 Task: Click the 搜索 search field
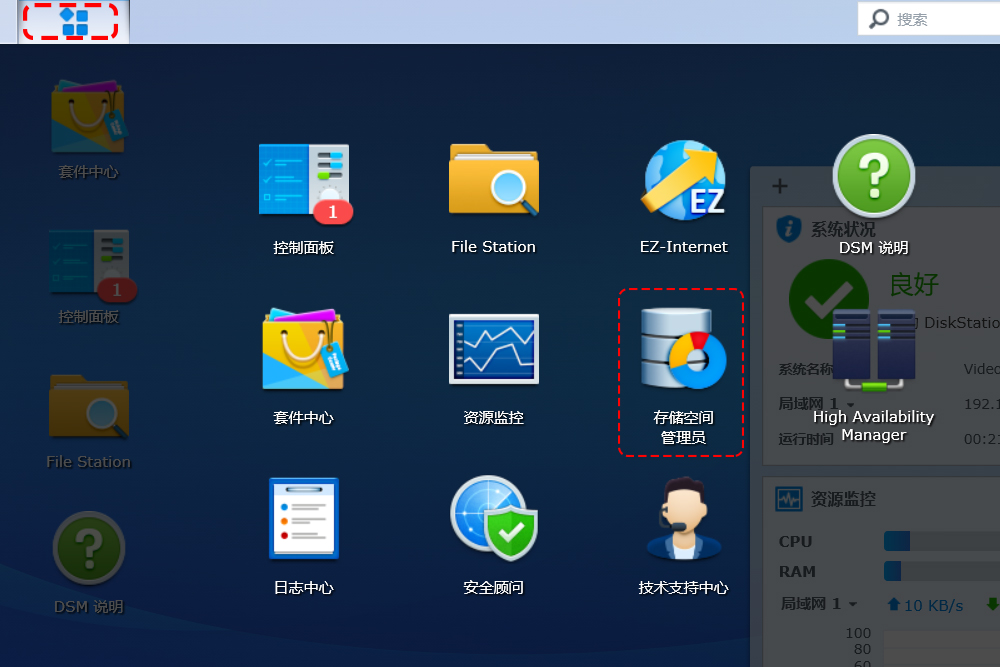pyautogui.click(x=930, y=18)
